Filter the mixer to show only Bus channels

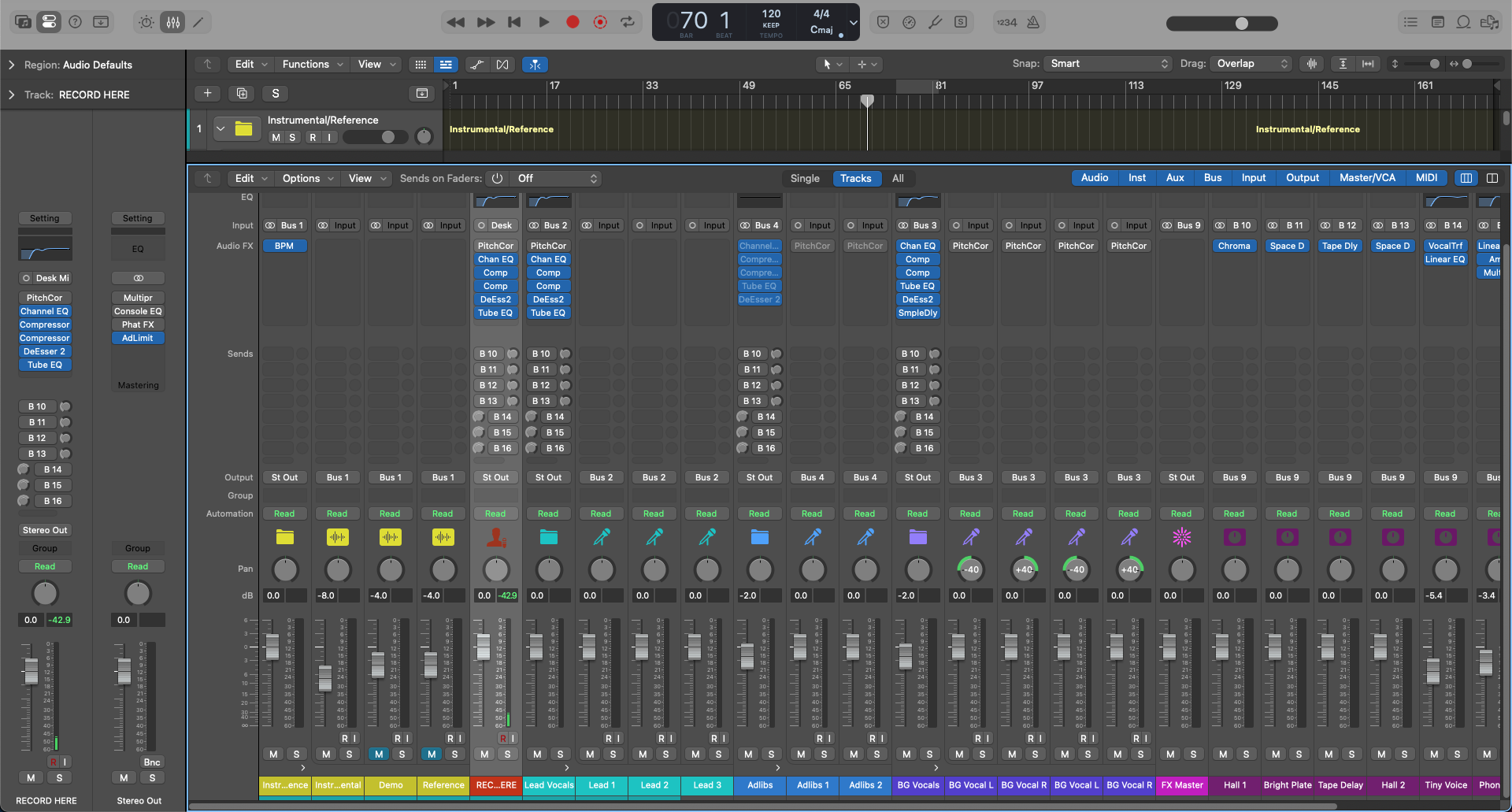click(x=1212, y=177)
